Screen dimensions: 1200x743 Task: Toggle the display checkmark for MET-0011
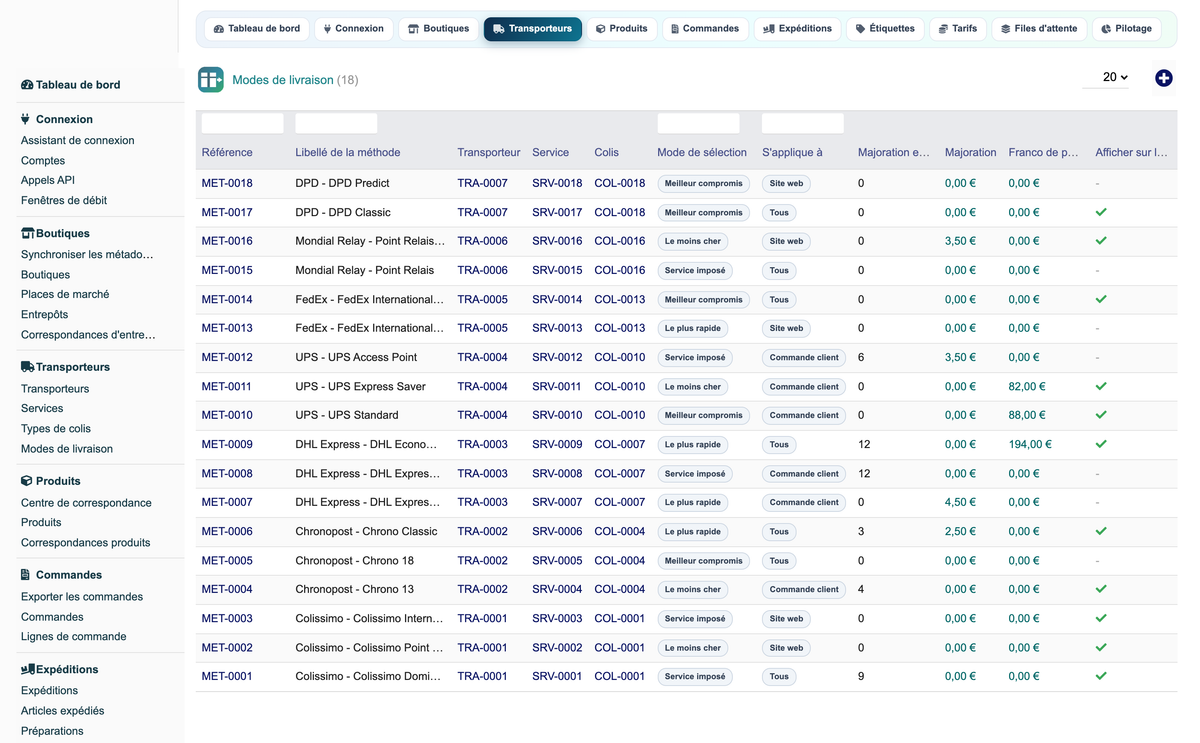1101,386
